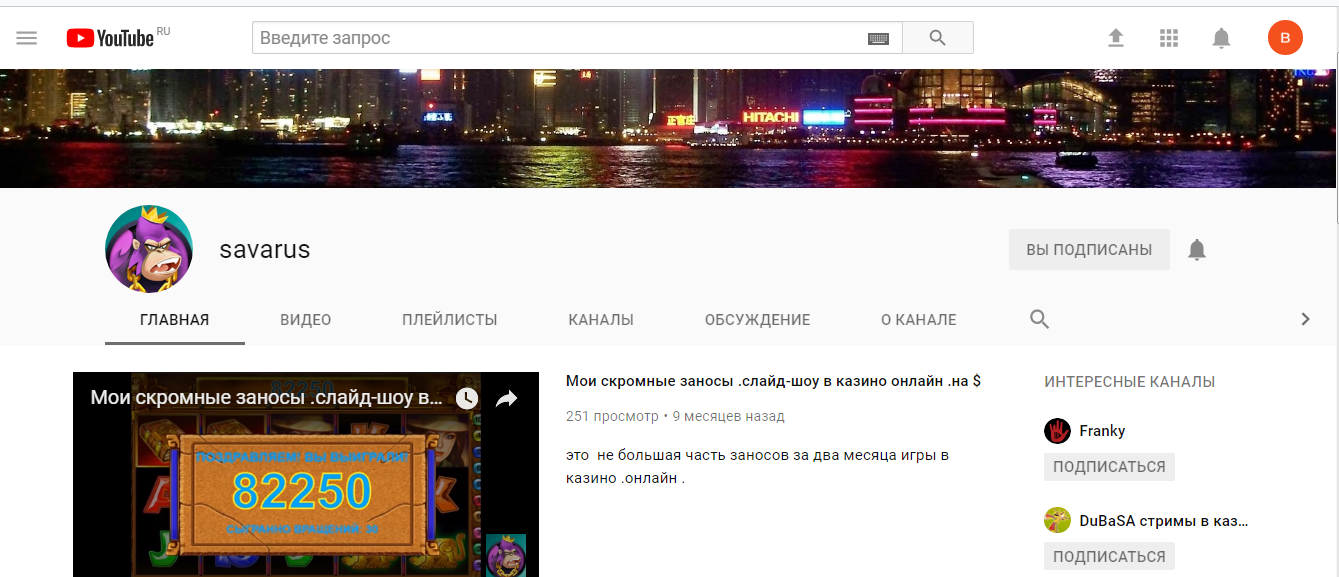Click the channel banner image

click(x=668, y=128)
